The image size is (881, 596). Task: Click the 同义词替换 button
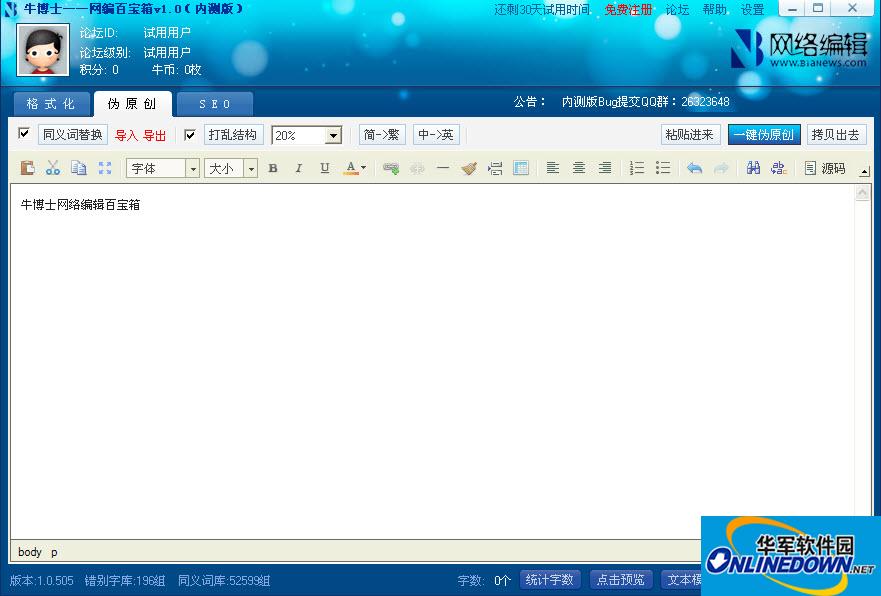[x=72, y=135]
